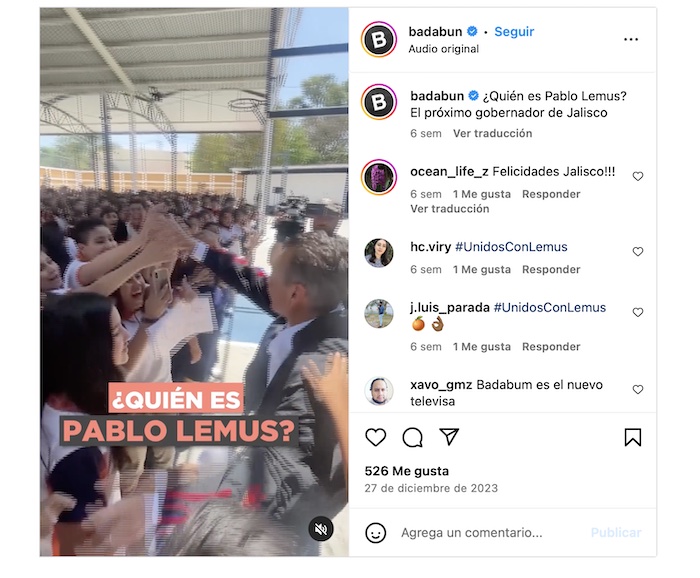The width and height of the screenshot is (700, 578).
Task: Open the three-dot more options menu
Action: pos(631,40)
